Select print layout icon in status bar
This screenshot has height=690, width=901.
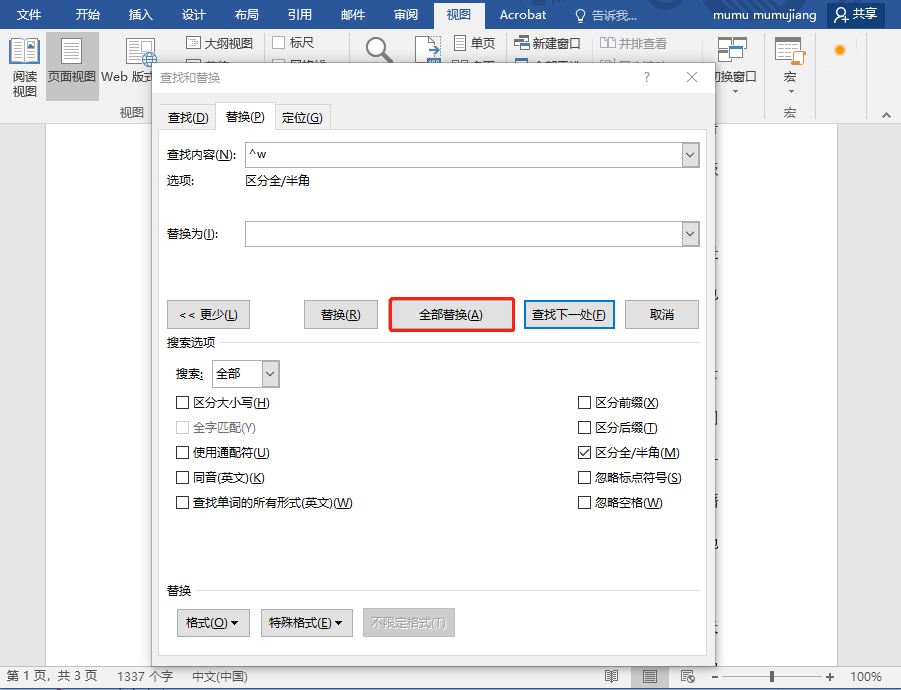(x=650, y=677)
